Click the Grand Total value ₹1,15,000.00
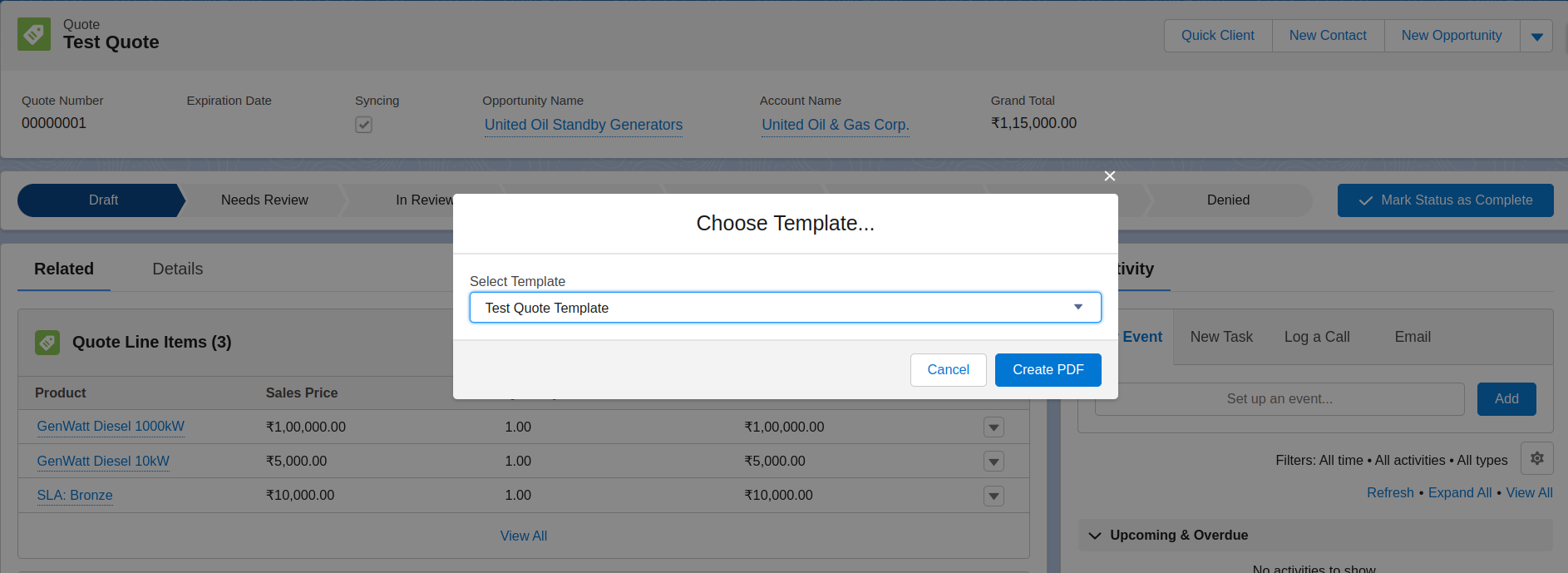Image resolution: width=1568 pixels, height=573 pixels. 1033,123
